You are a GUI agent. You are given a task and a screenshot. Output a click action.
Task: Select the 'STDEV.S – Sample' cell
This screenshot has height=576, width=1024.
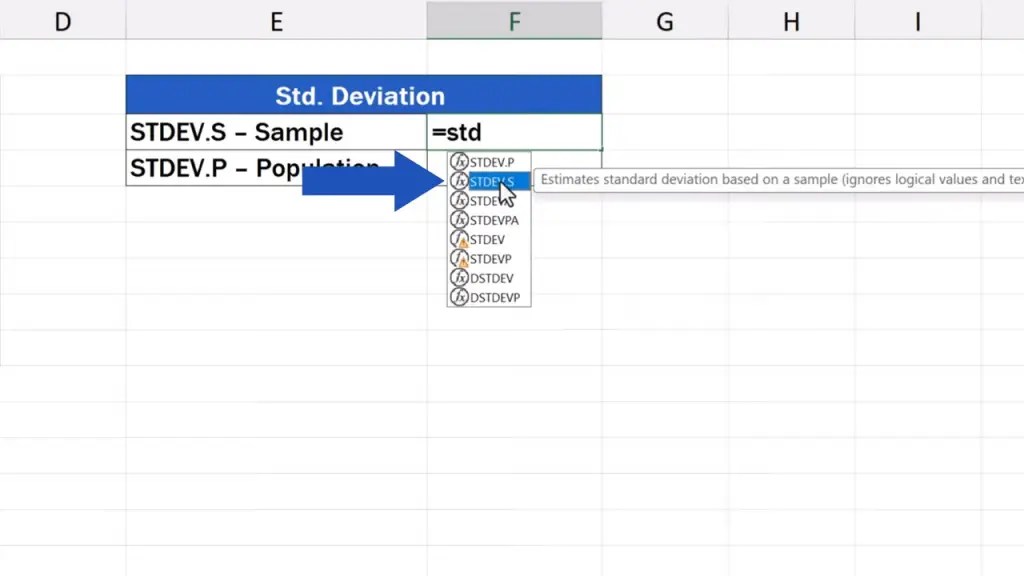(x=276, y=132)
